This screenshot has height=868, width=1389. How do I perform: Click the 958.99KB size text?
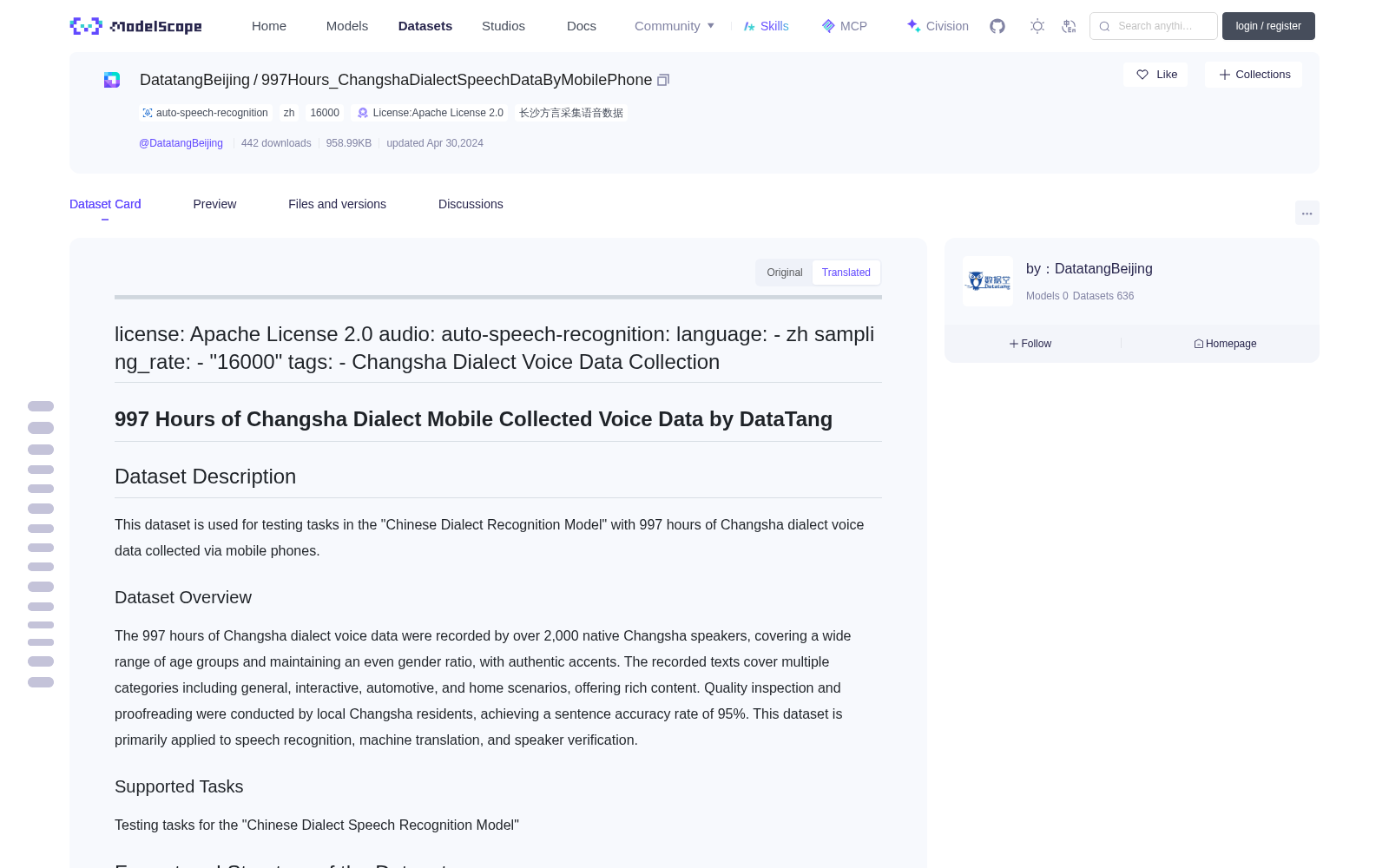[x=349, y=143]
